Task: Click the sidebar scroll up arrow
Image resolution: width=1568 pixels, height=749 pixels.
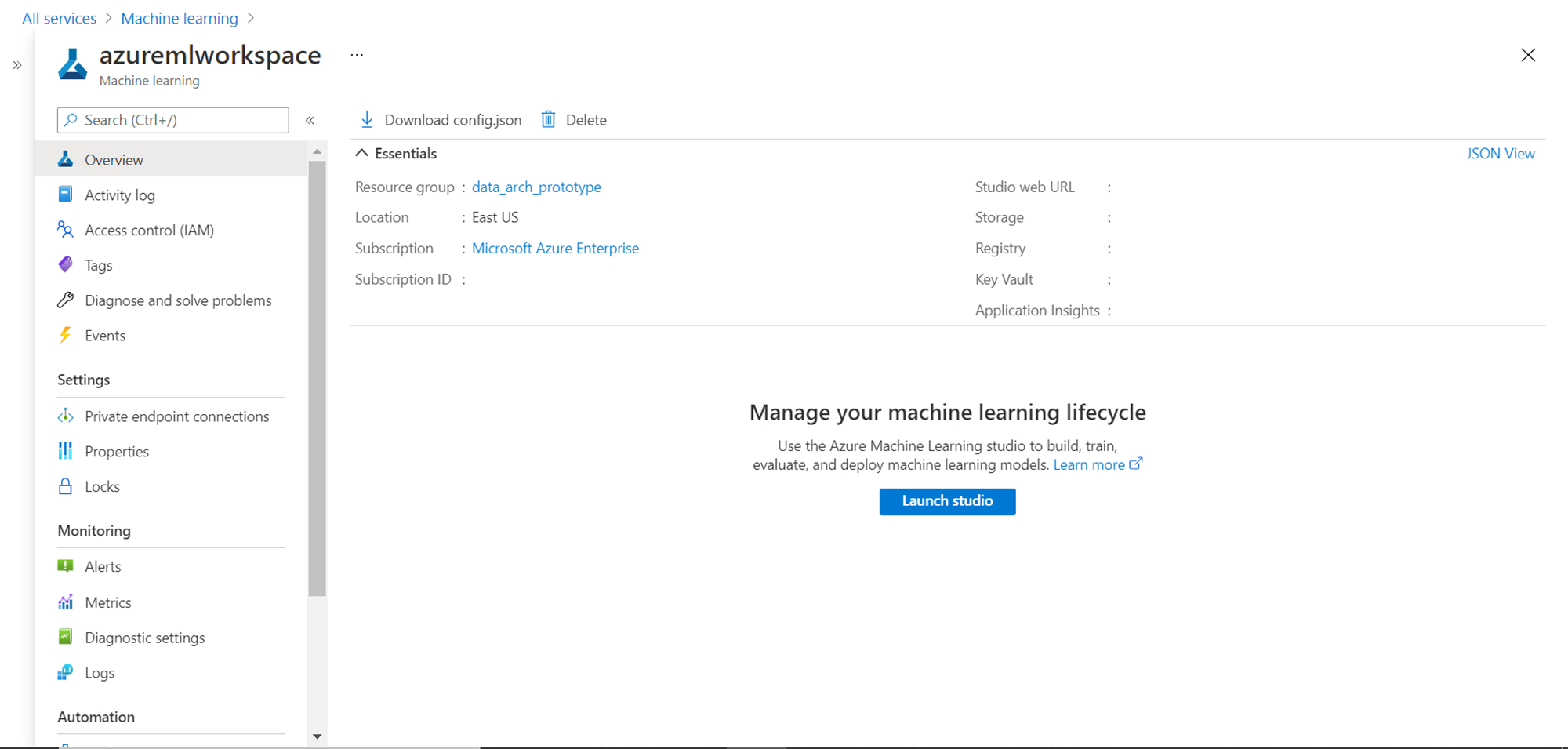Action: point(317,151)
